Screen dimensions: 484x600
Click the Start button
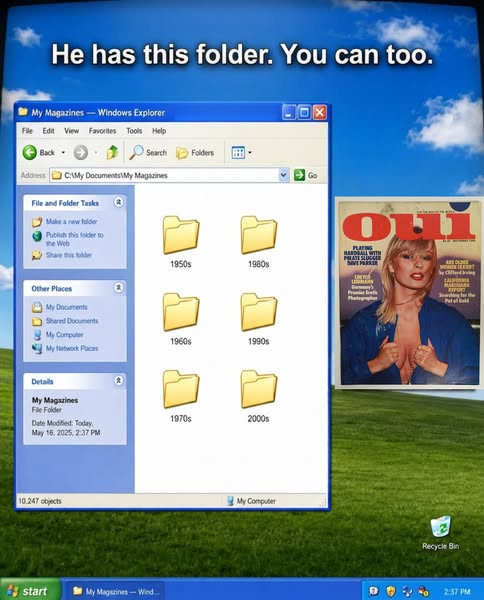click(x=30, y=591)
